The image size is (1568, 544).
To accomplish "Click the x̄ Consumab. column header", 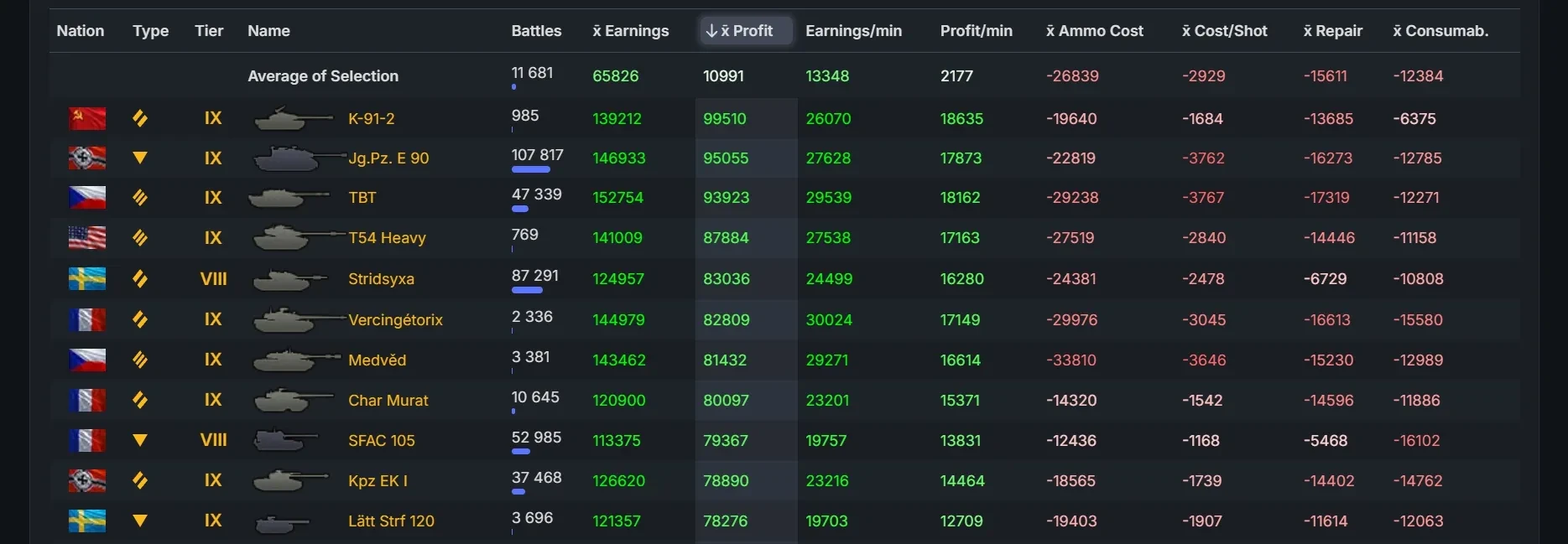I will tap(1440, 31).
